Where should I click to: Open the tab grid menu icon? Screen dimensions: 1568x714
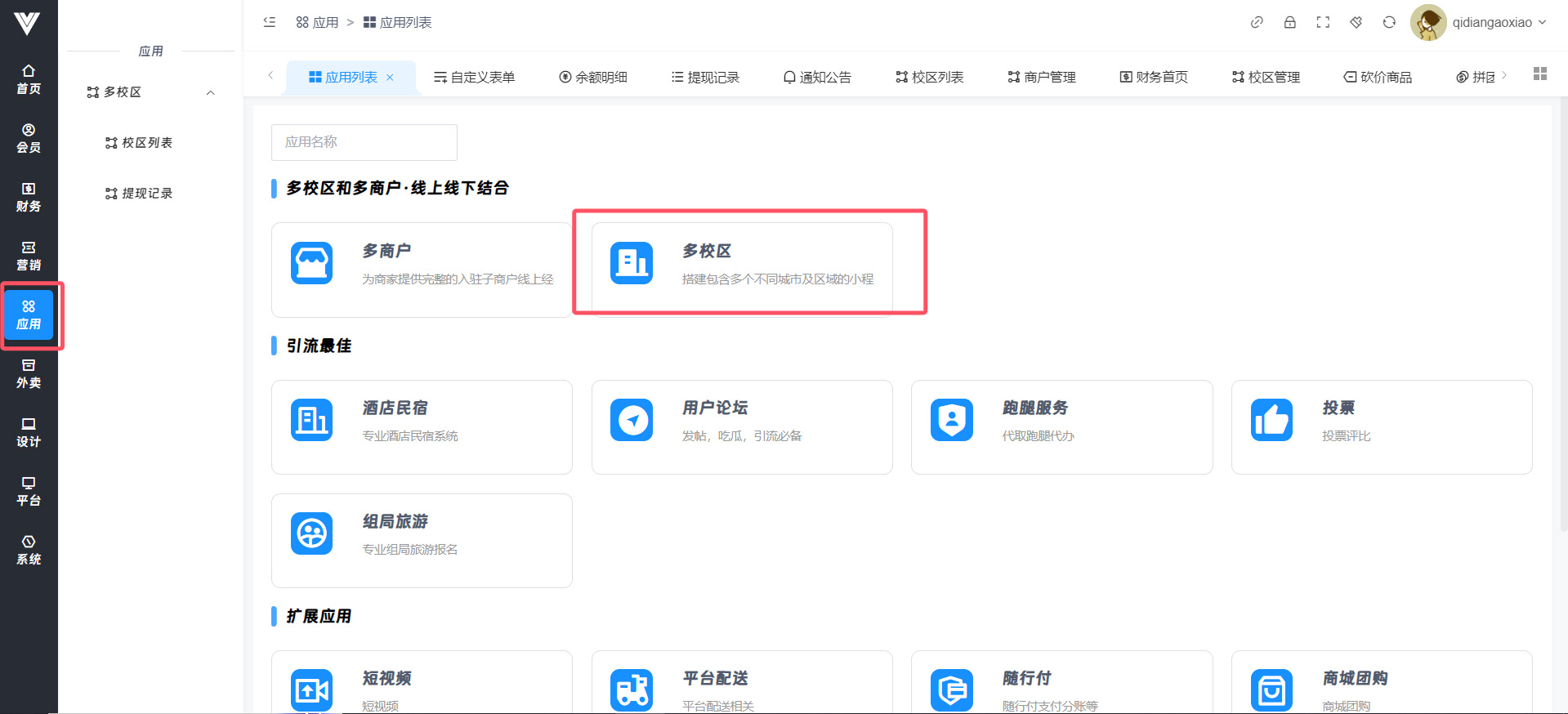pos(1540,74)
